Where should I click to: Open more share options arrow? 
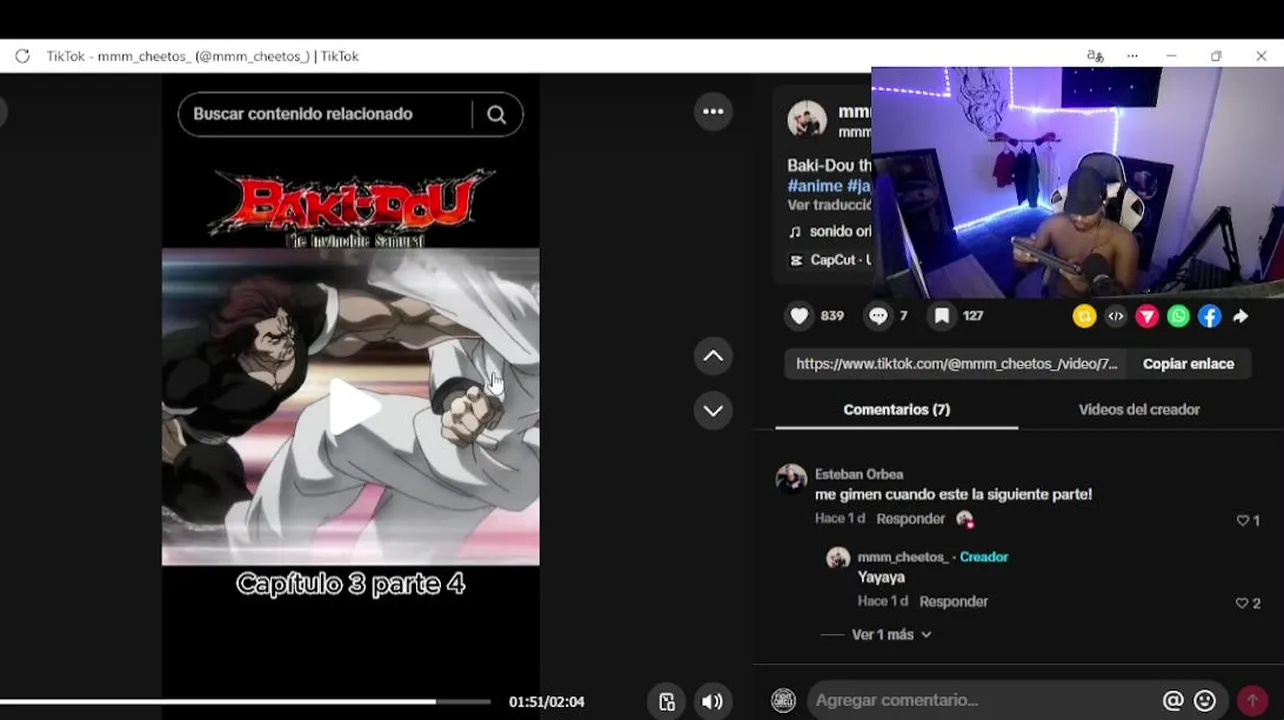coord(1240,316)
